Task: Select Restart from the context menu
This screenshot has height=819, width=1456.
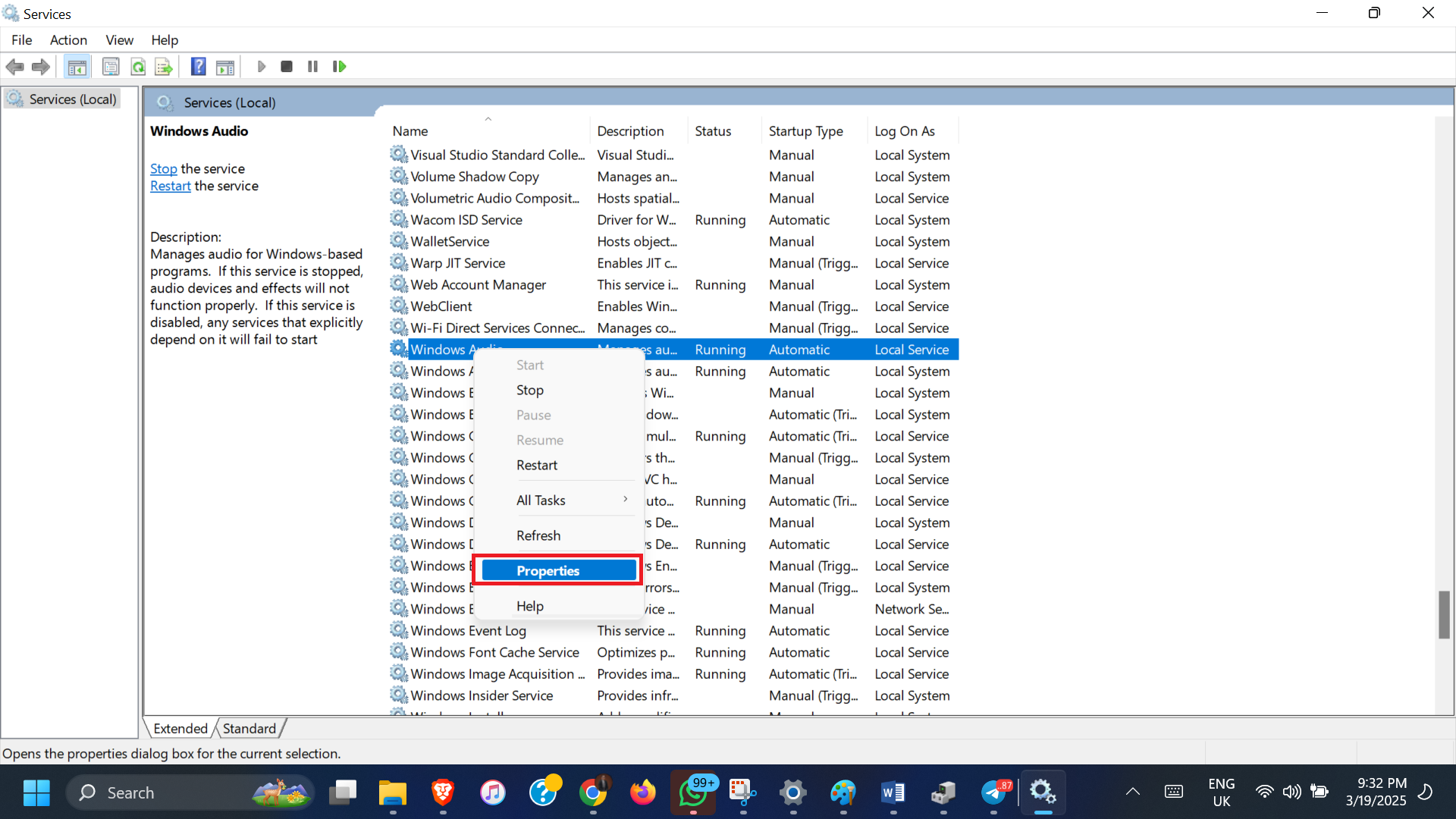Action: (x=537, y=466)
